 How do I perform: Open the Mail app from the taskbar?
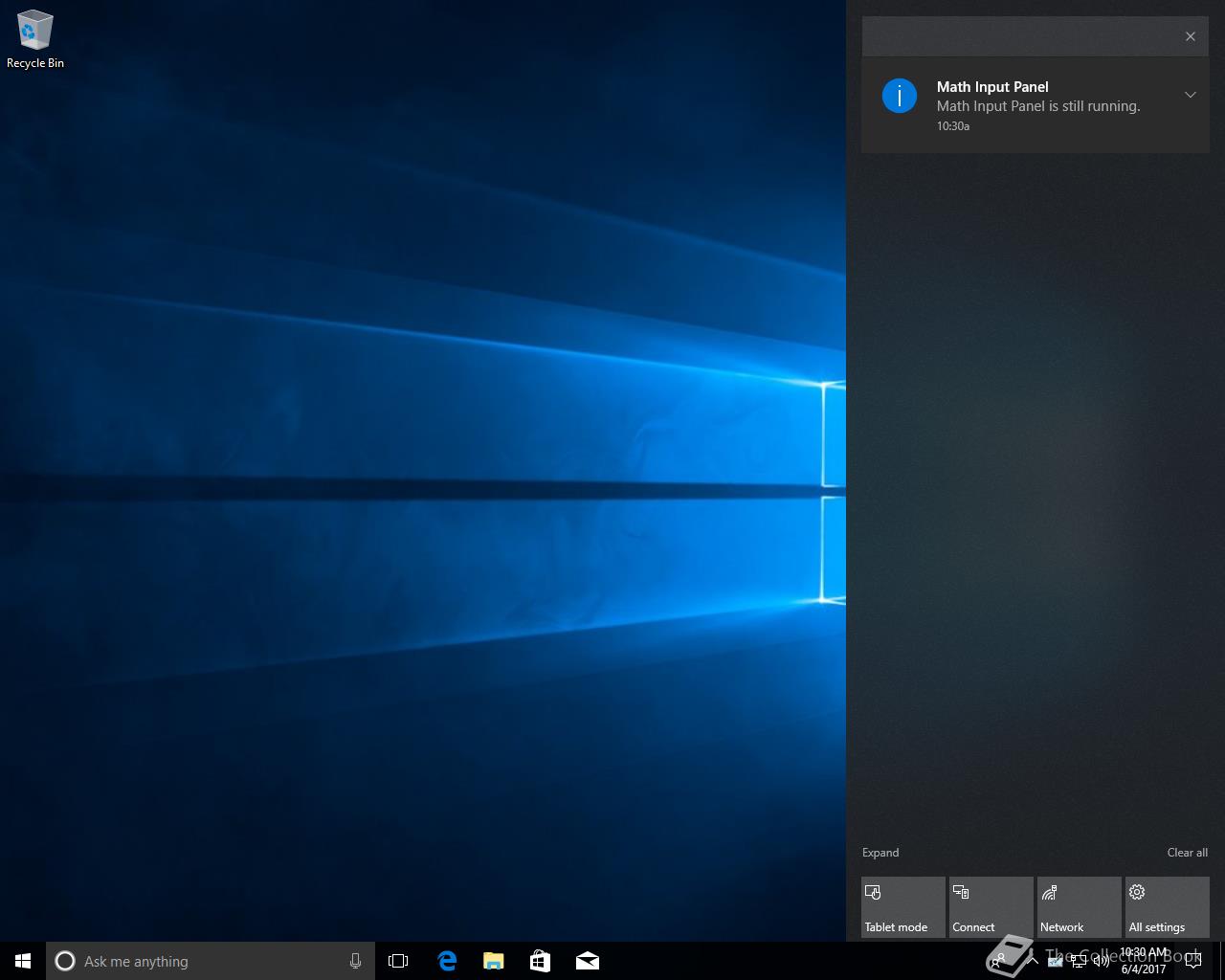[x=588, y=961]
